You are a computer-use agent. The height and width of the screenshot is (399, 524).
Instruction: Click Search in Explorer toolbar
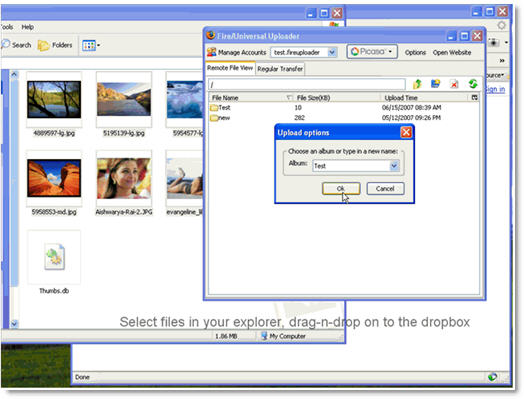click(17, 45)
